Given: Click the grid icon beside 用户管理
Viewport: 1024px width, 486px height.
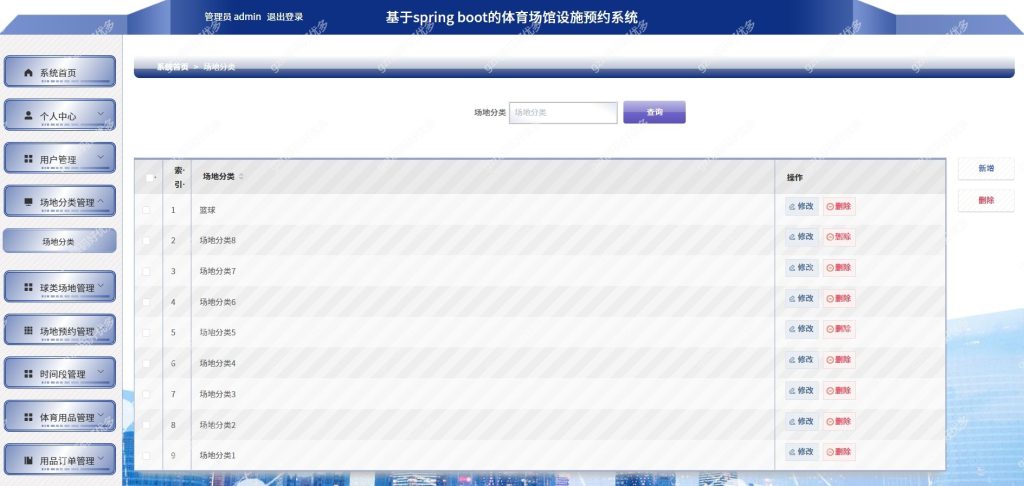Looking at the screenshot, I should click(x=28, y=159).
